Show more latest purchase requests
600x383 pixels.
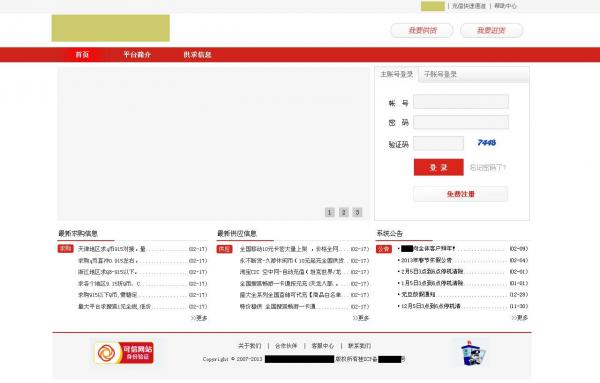pos(199,318)
